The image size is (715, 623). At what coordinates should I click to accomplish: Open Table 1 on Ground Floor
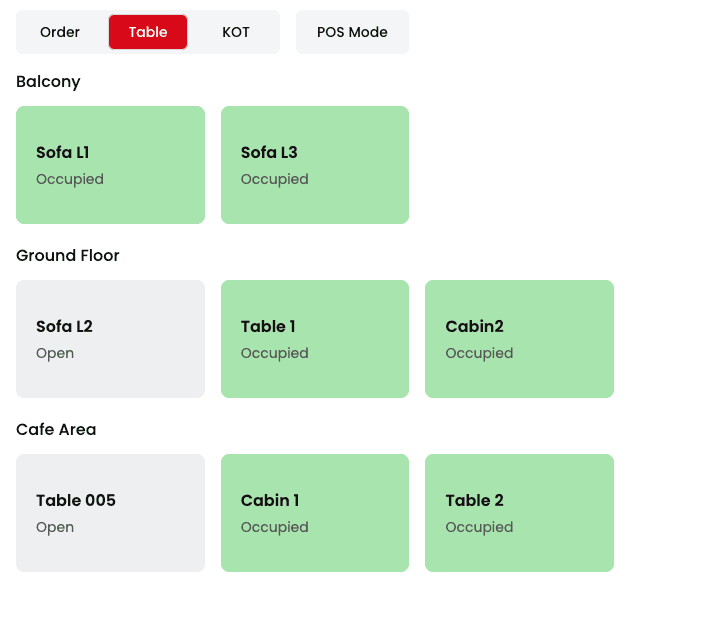click(314, 338)
